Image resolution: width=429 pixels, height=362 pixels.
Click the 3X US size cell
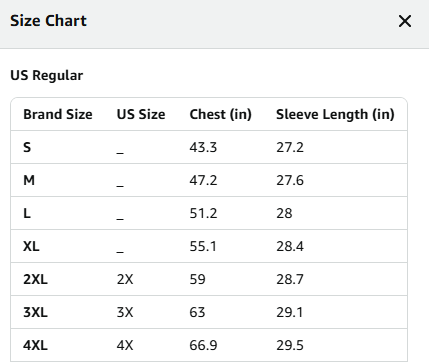click(125, 312)
